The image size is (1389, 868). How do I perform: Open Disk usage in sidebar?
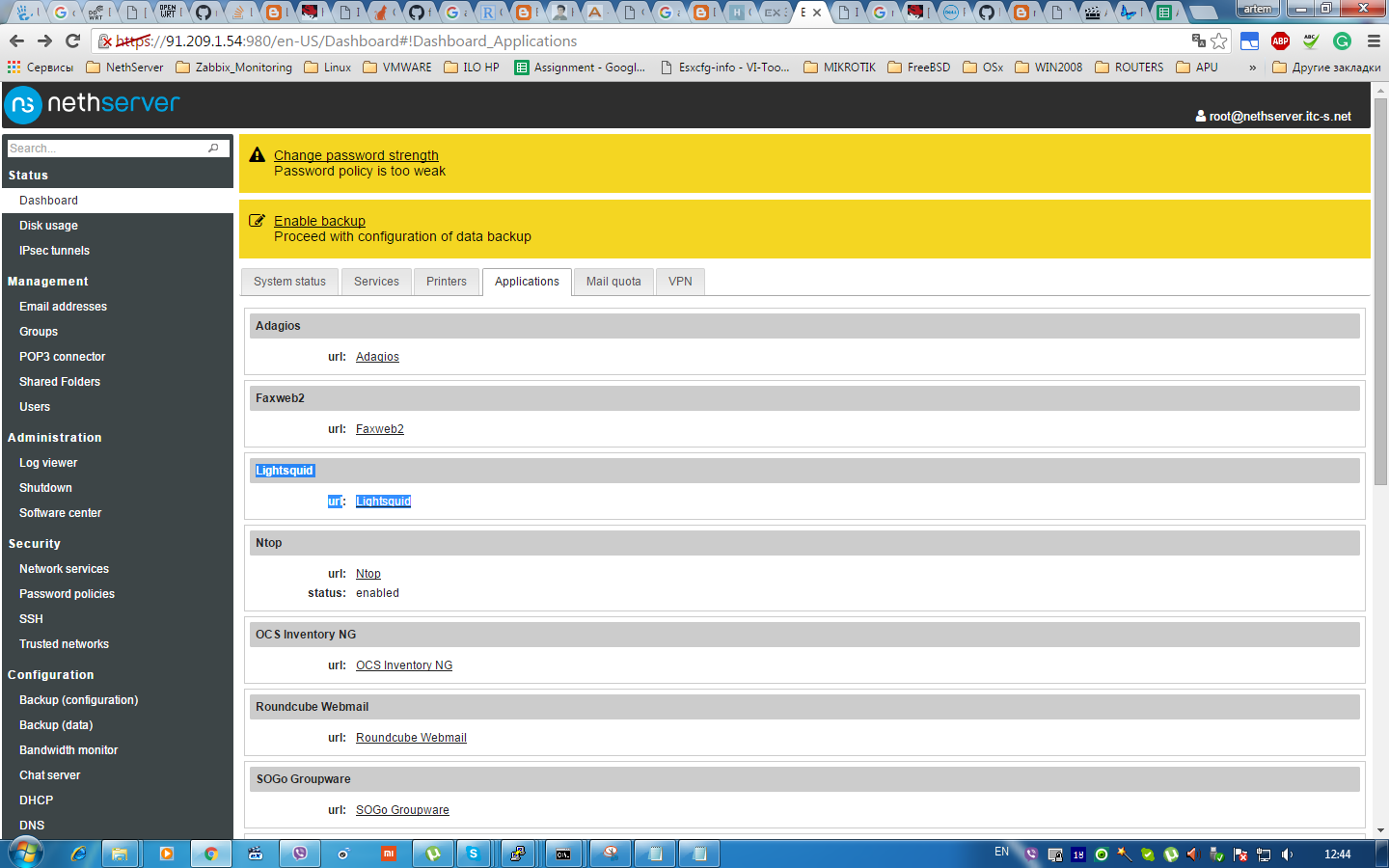tap(48, 226)
